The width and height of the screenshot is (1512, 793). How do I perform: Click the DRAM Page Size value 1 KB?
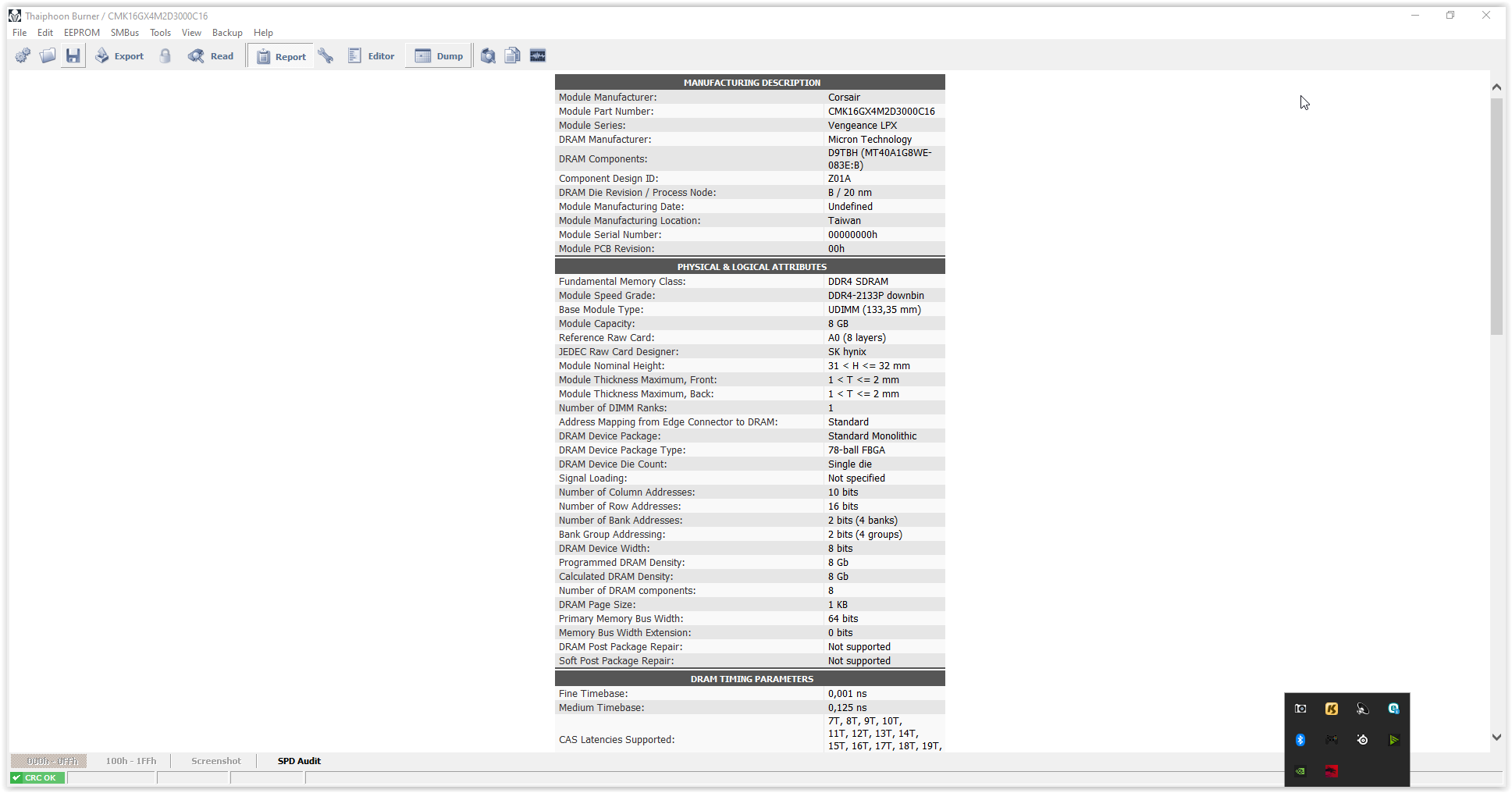(838, 605)
